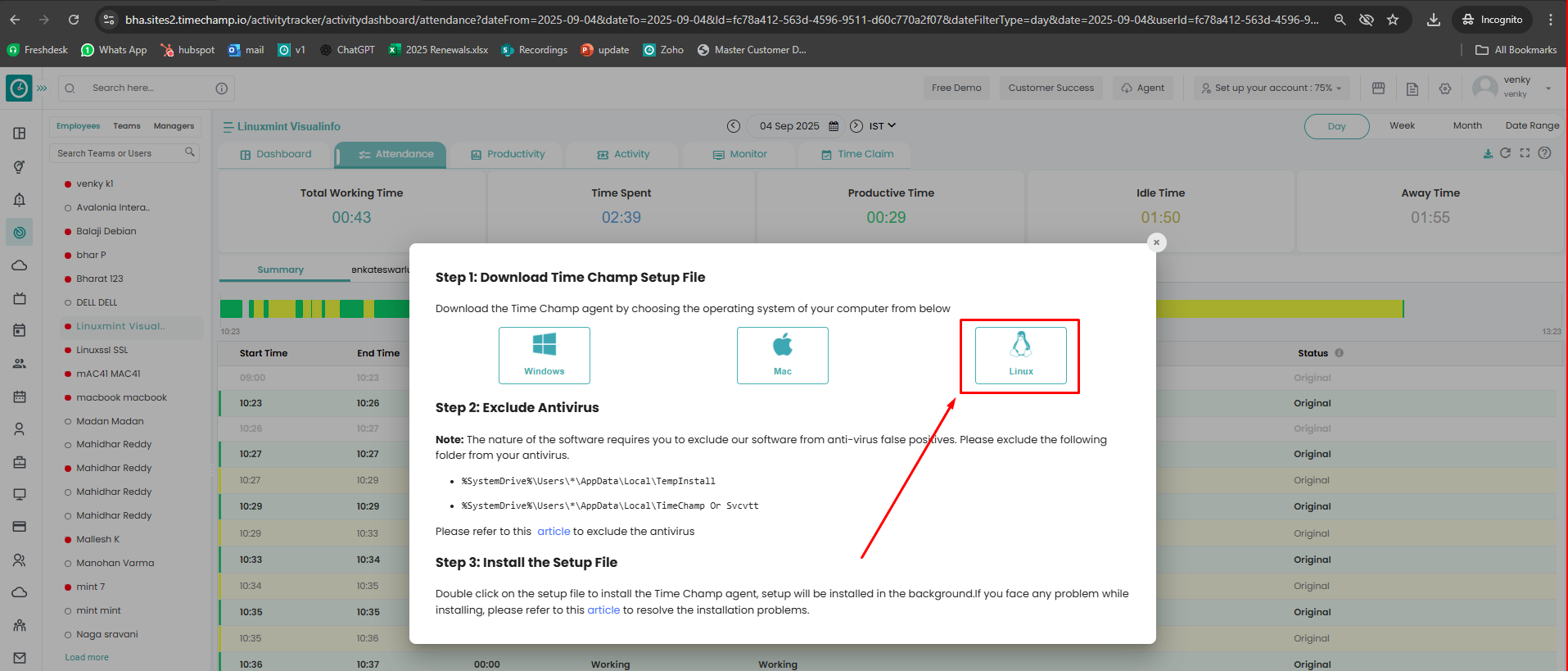Select the Summary tab

280,270
